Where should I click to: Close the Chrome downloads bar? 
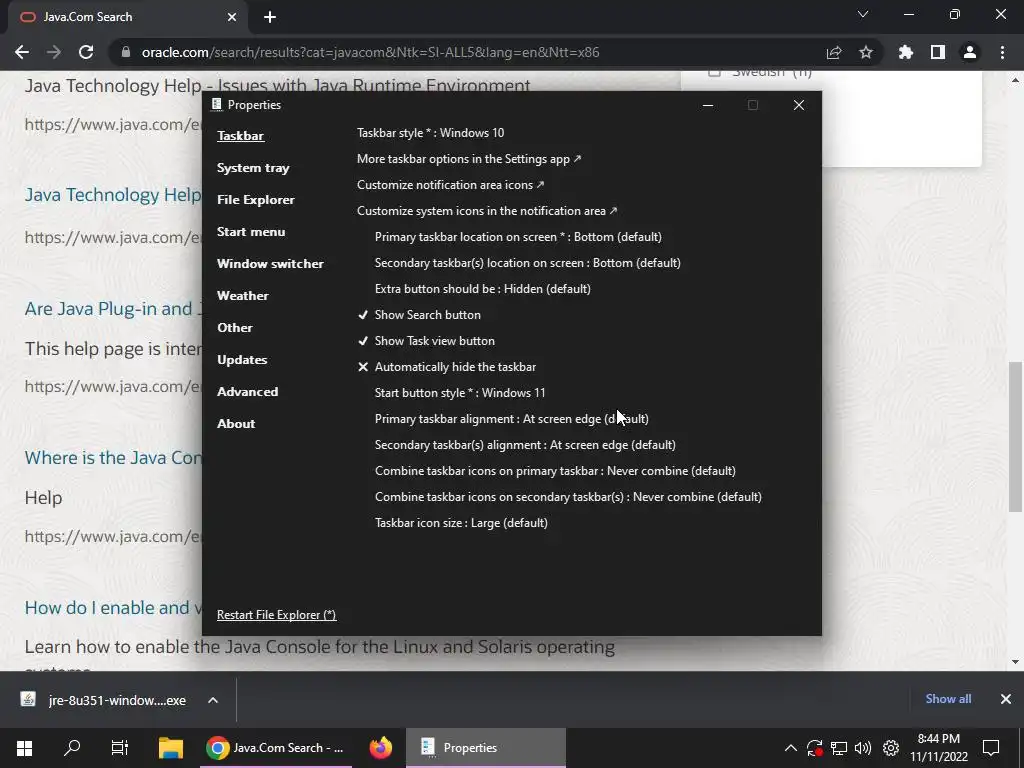tap(1006, 699)
